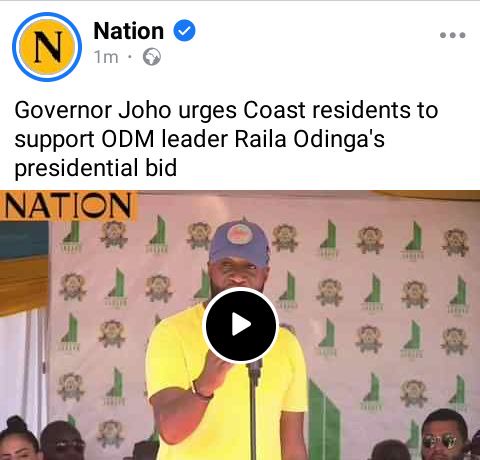This screenshot has width=480, height=460.
Task: Click the globe public audience icon
Action: 152,57
